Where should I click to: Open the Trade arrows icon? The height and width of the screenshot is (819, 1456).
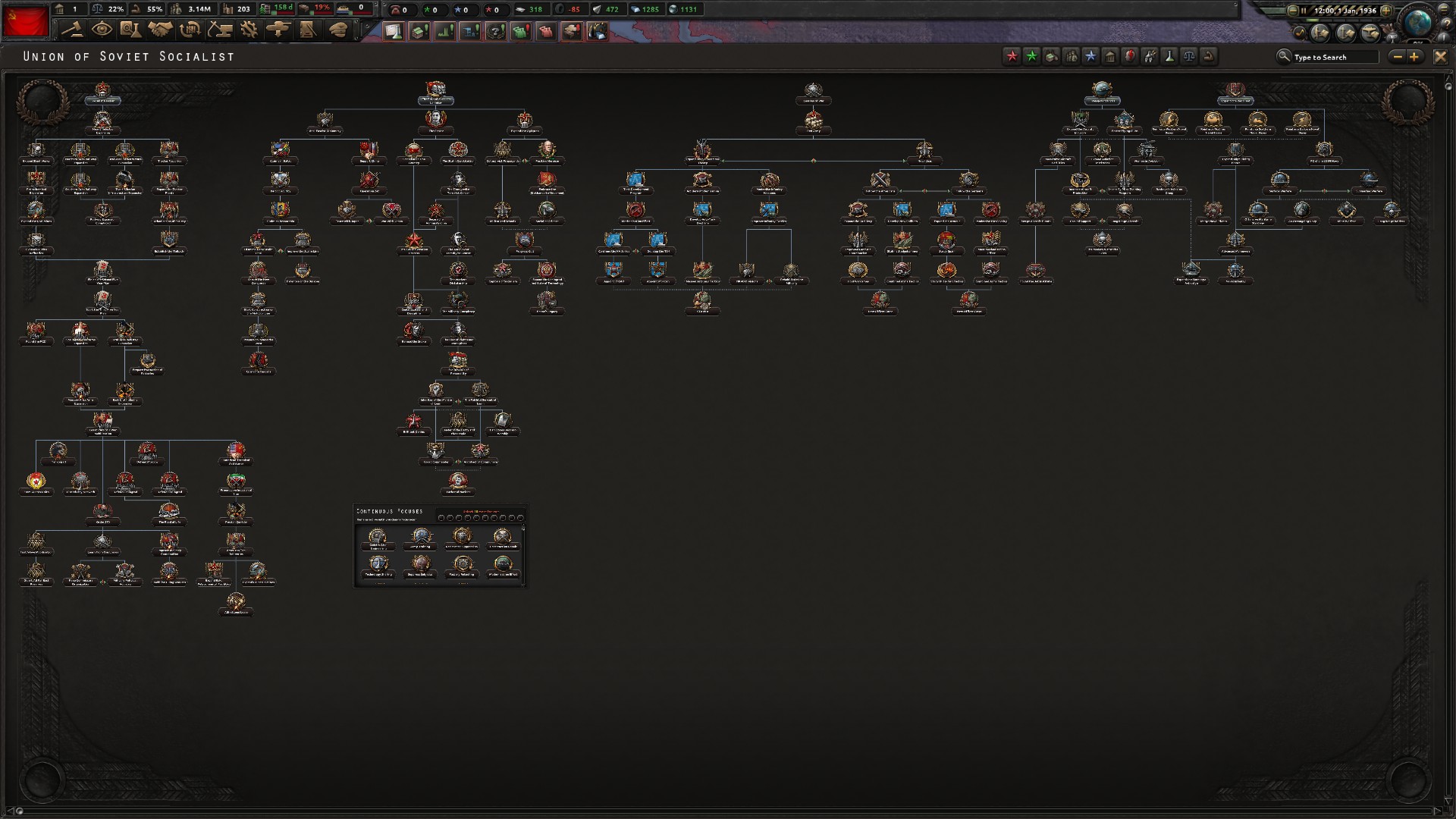click(190, 30)
